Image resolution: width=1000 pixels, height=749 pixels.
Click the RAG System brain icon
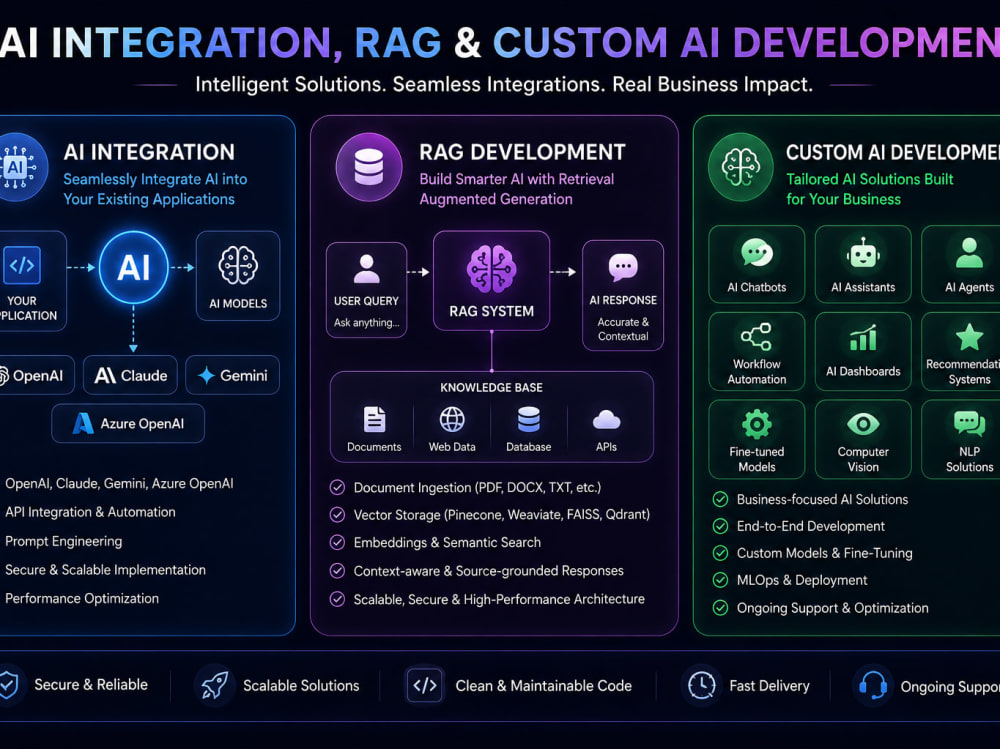click(x=491, y=269)
